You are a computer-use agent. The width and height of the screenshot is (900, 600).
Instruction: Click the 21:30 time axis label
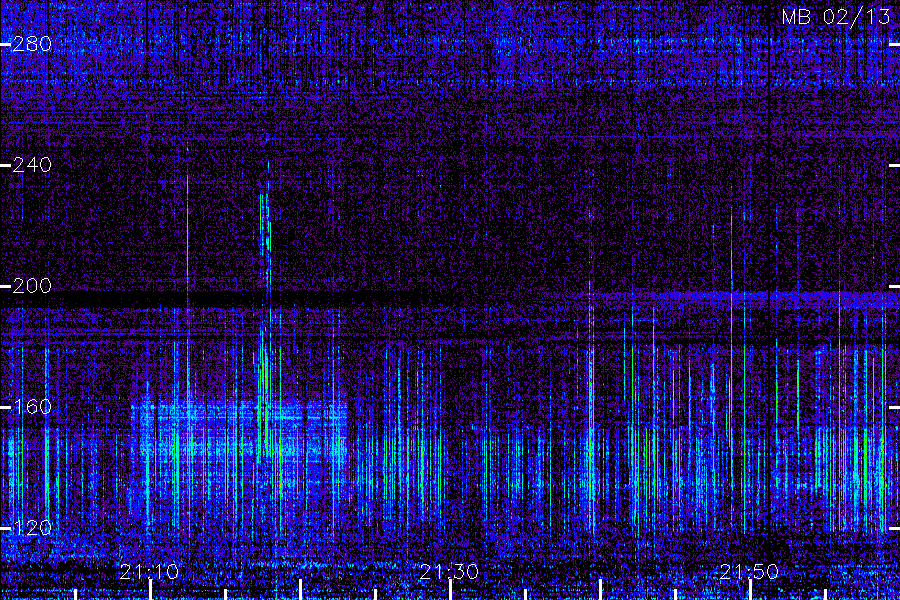pos(449,572)
